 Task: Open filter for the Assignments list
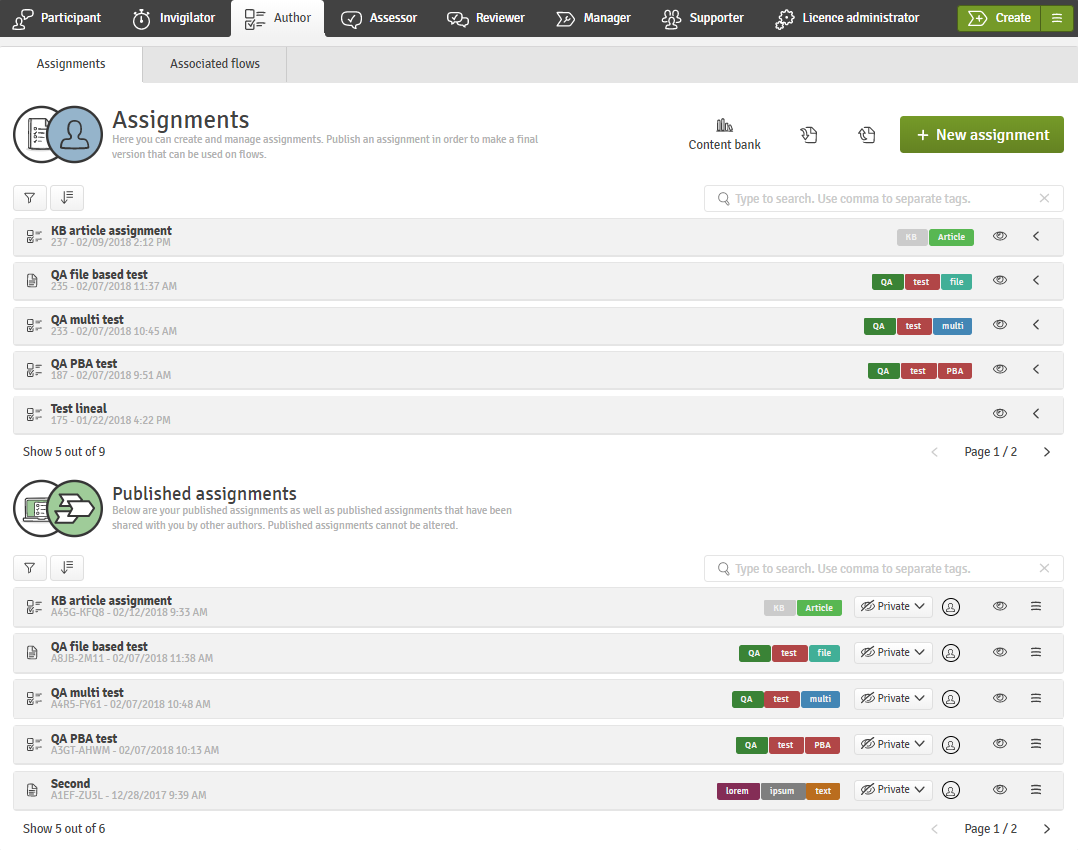[30, 198]
